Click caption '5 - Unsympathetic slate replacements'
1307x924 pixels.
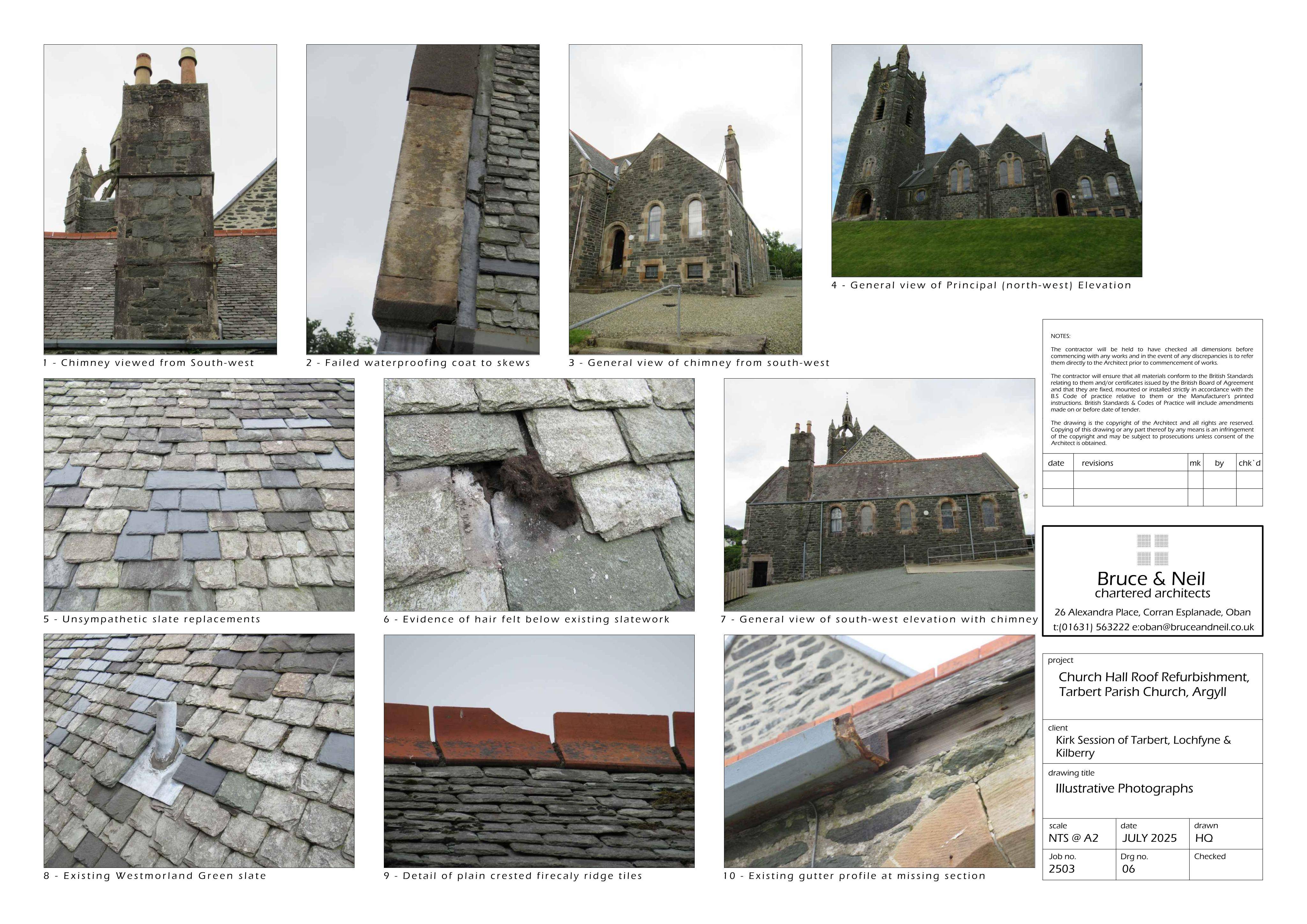tap(152, 619)
